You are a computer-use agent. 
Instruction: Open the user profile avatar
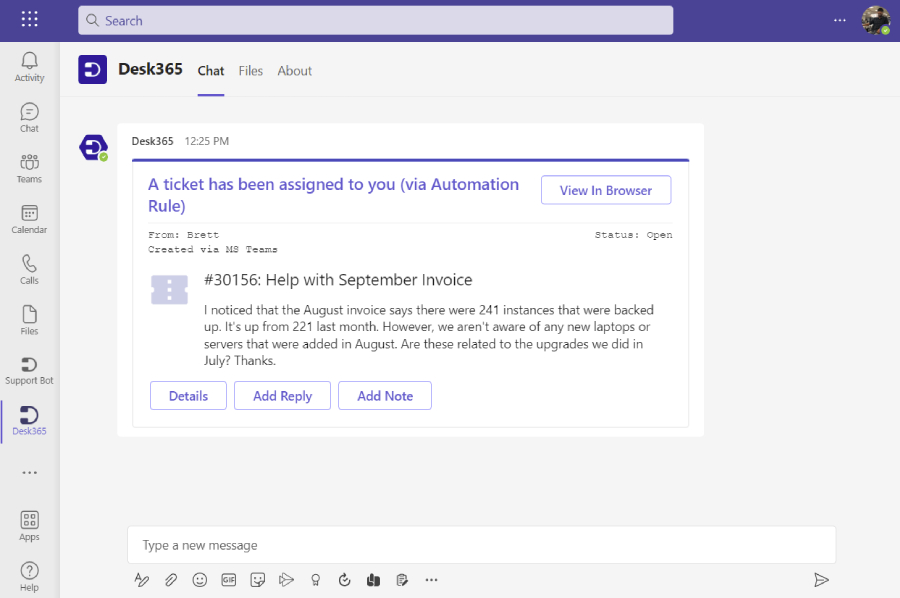coord(875,20)
